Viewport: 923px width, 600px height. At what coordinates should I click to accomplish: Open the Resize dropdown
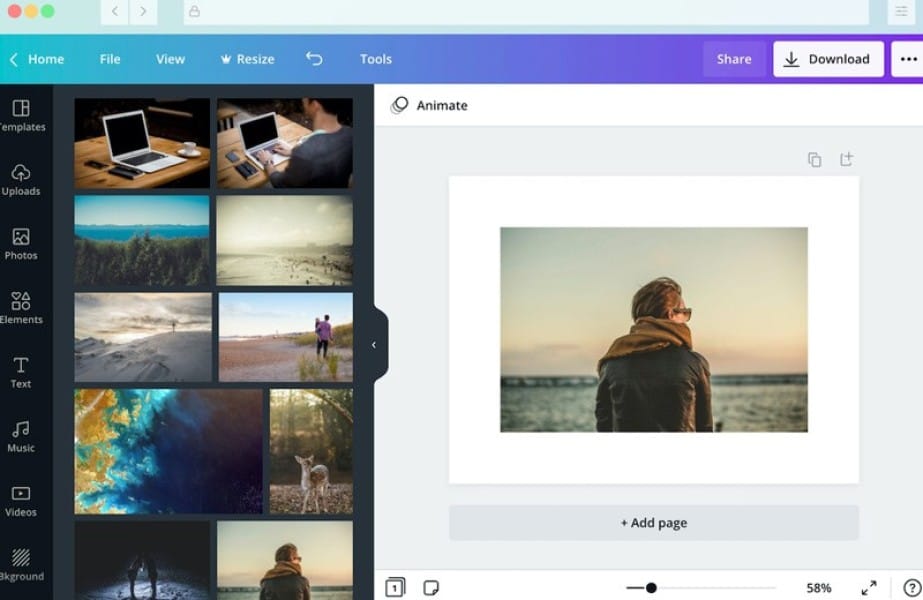(x=247, y=59)
